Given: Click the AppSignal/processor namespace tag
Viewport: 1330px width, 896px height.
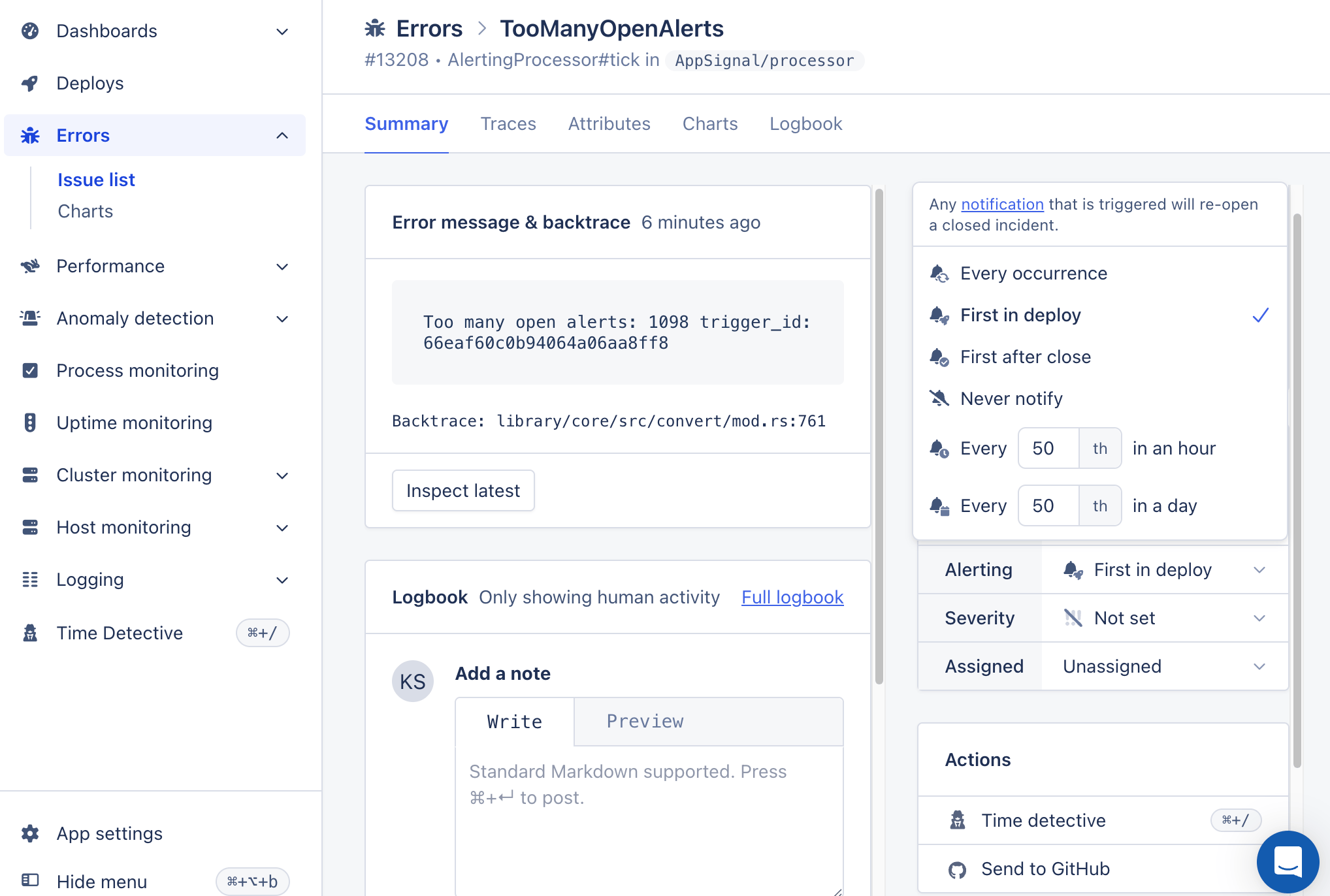Looking at the screenshot, I should tap(764, 61).
